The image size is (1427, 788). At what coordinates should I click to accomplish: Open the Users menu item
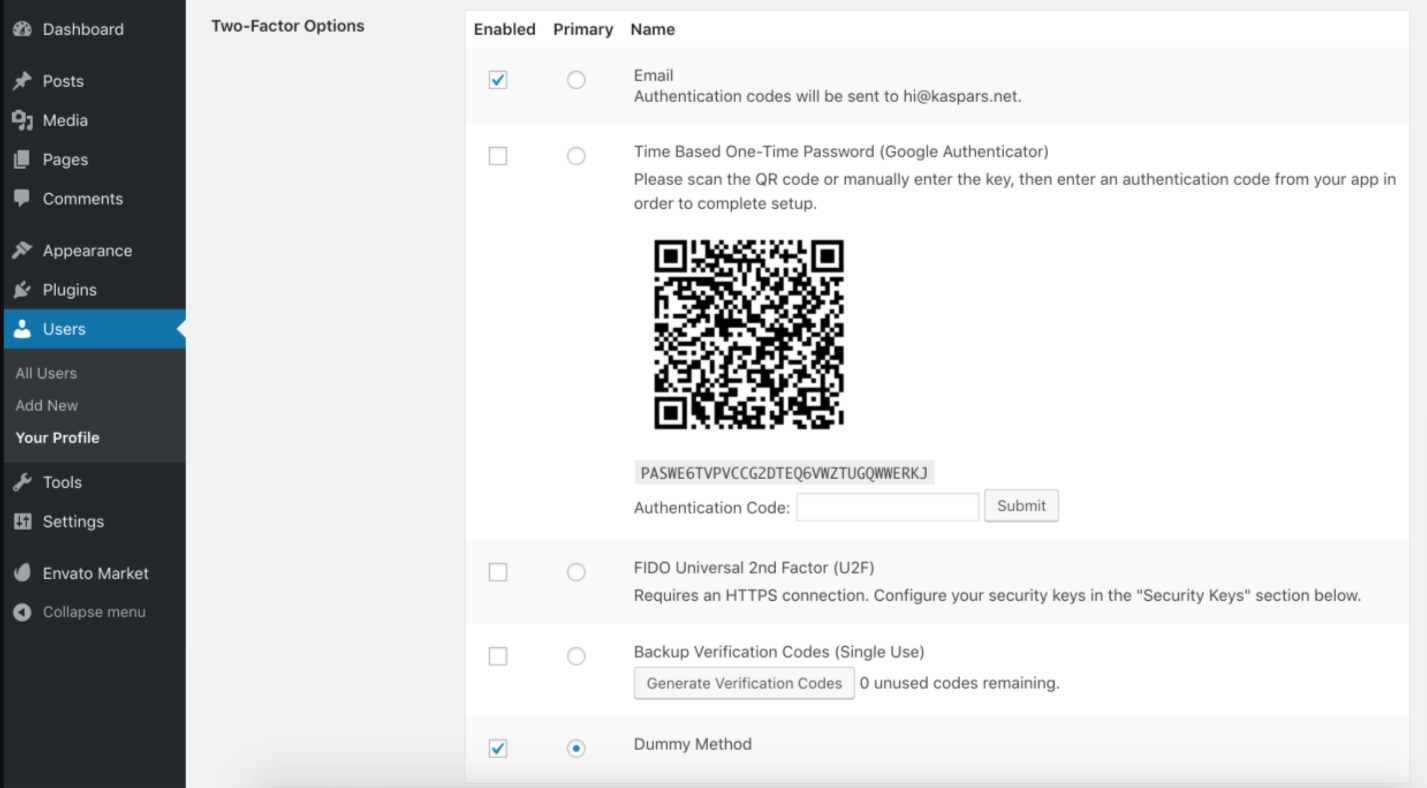[x=93, y=329]
